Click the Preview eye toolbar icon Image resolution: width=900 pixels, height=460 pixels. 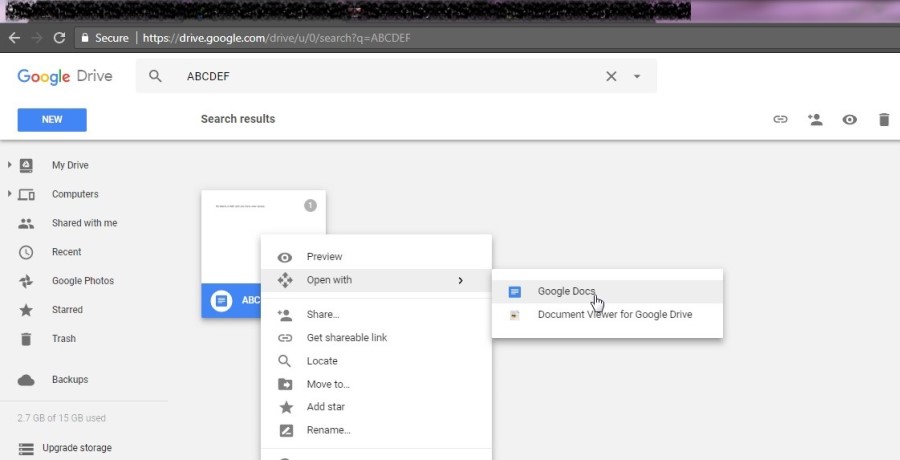[849, 119]
